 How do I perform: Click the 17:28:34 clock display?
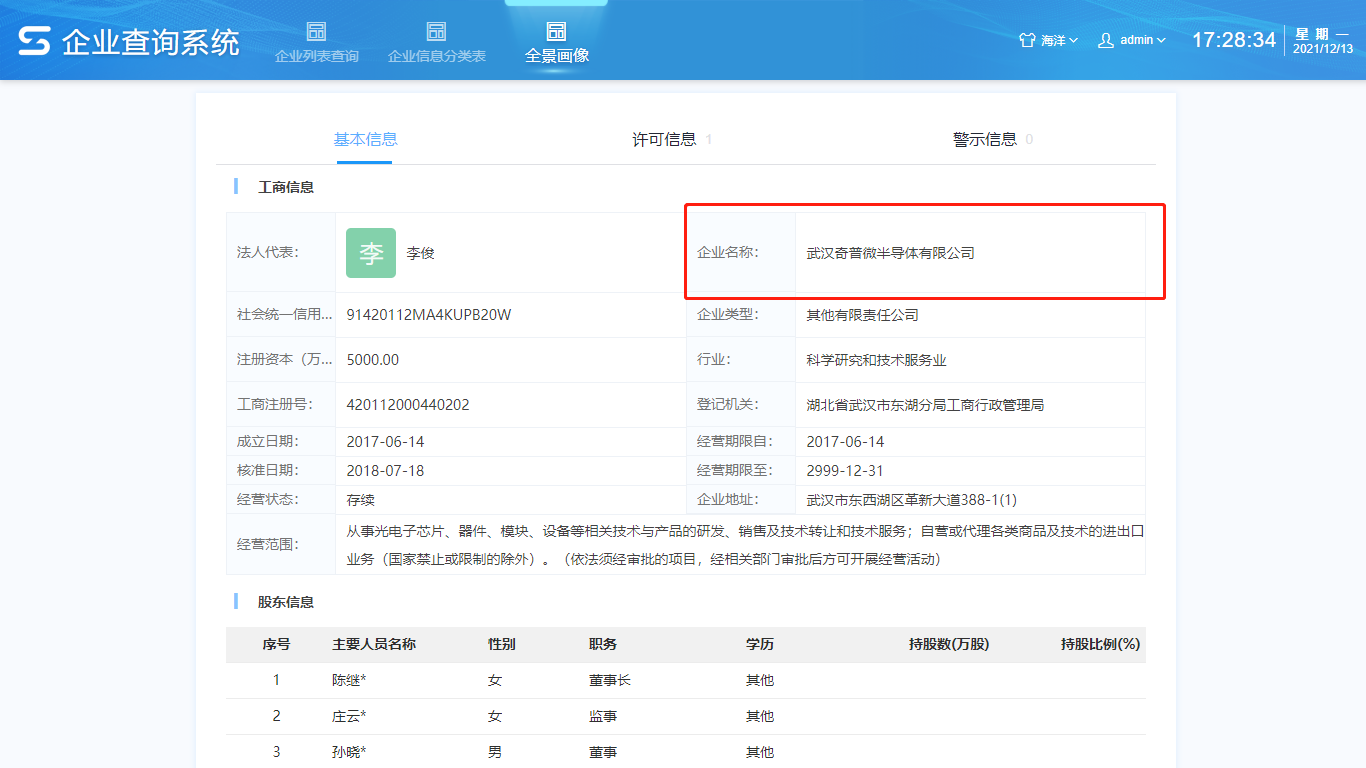1233,40
